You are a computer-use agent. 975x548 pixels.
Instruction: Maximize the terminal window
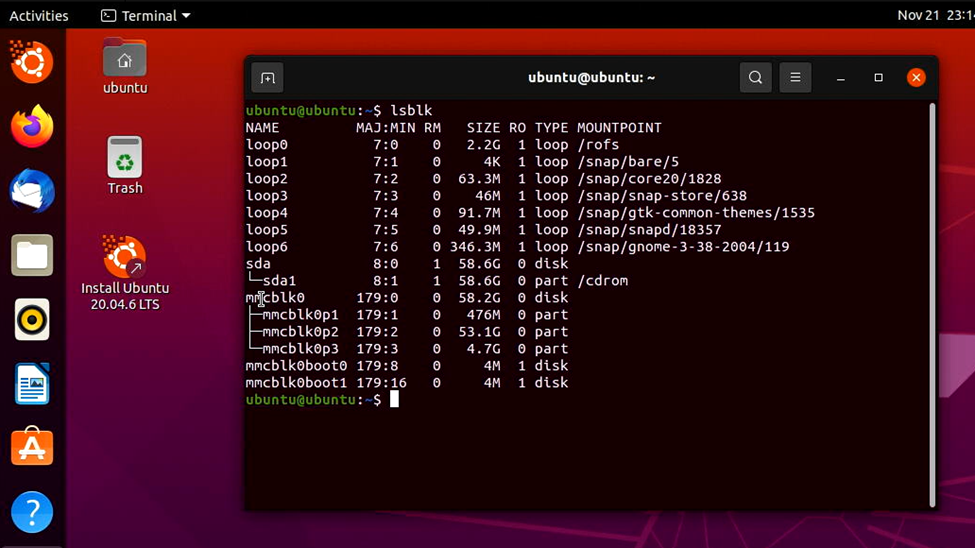coord(878,78)
